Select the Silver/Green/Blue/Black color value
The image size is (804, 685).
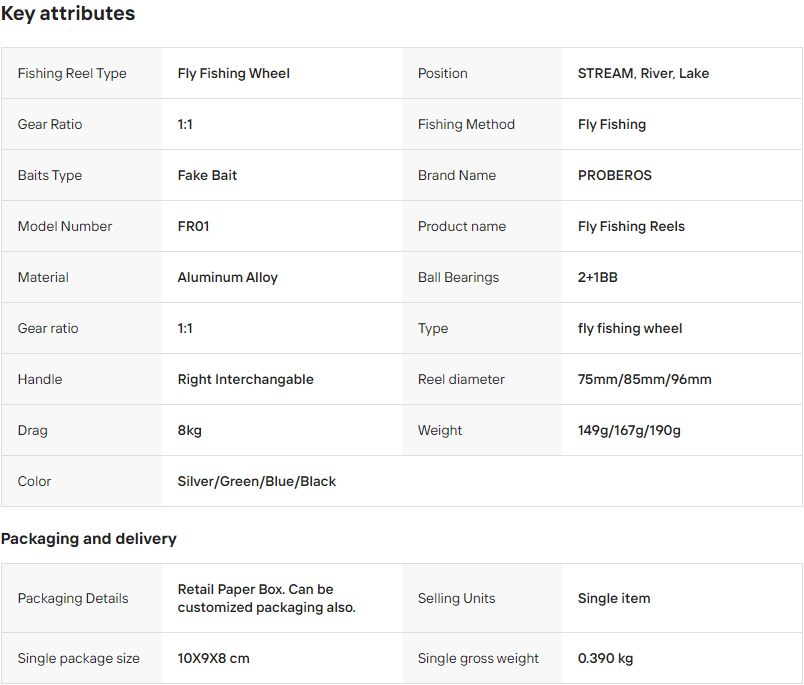(x=256, y=481)
